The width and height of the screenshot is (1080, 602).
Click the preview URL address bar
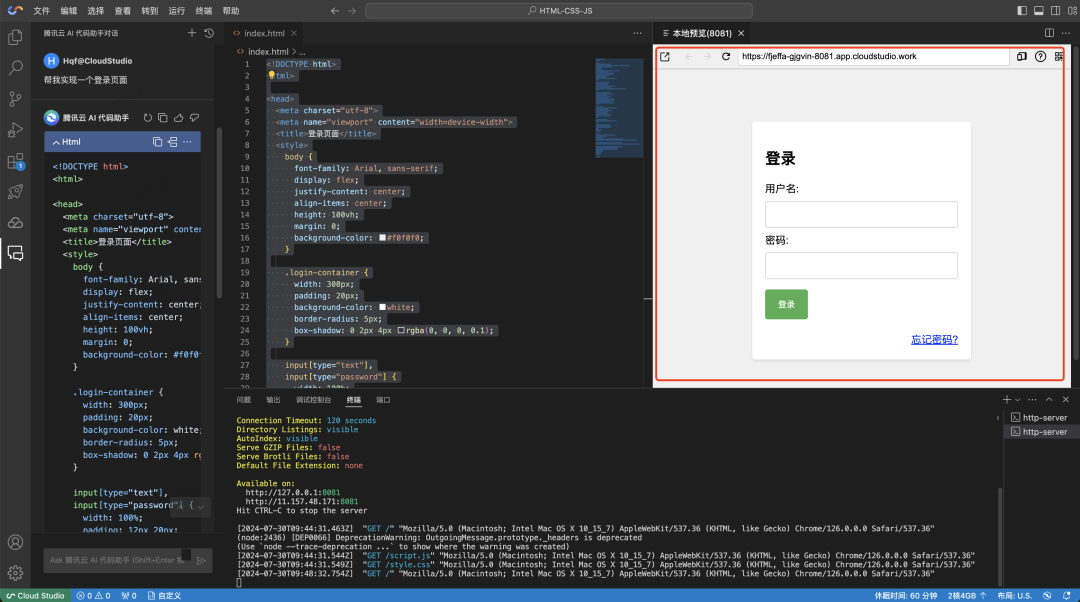tap(873, 56)
